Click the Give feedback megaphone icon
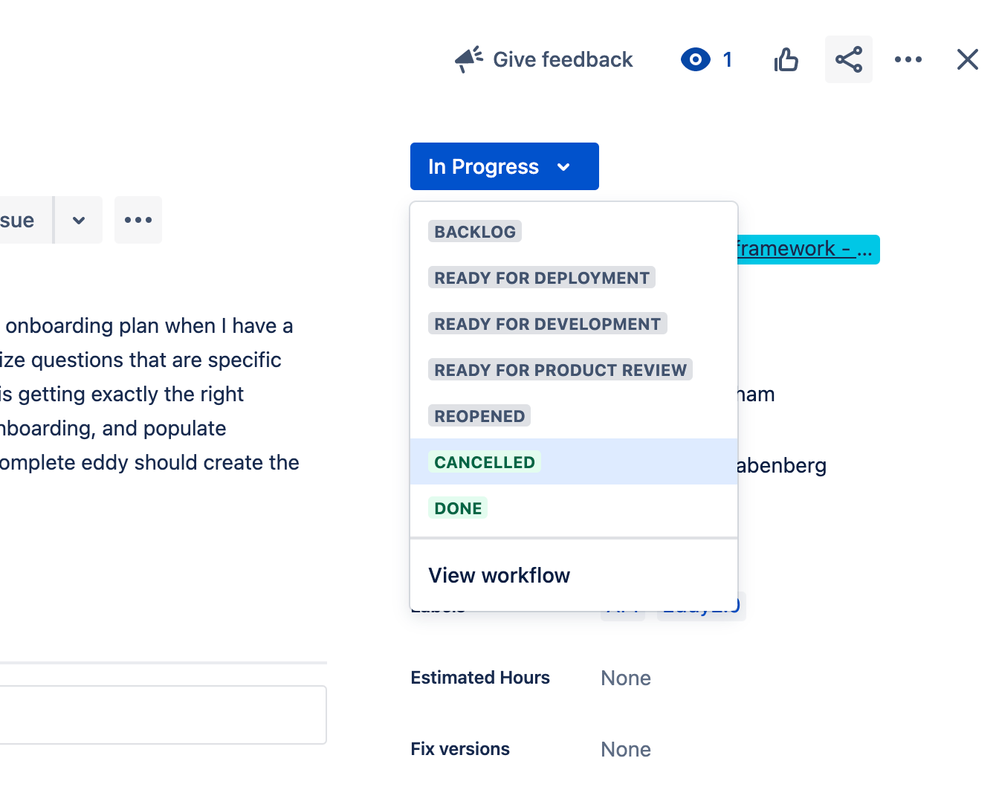Screen dimensions: 999x801 point(469,60)
